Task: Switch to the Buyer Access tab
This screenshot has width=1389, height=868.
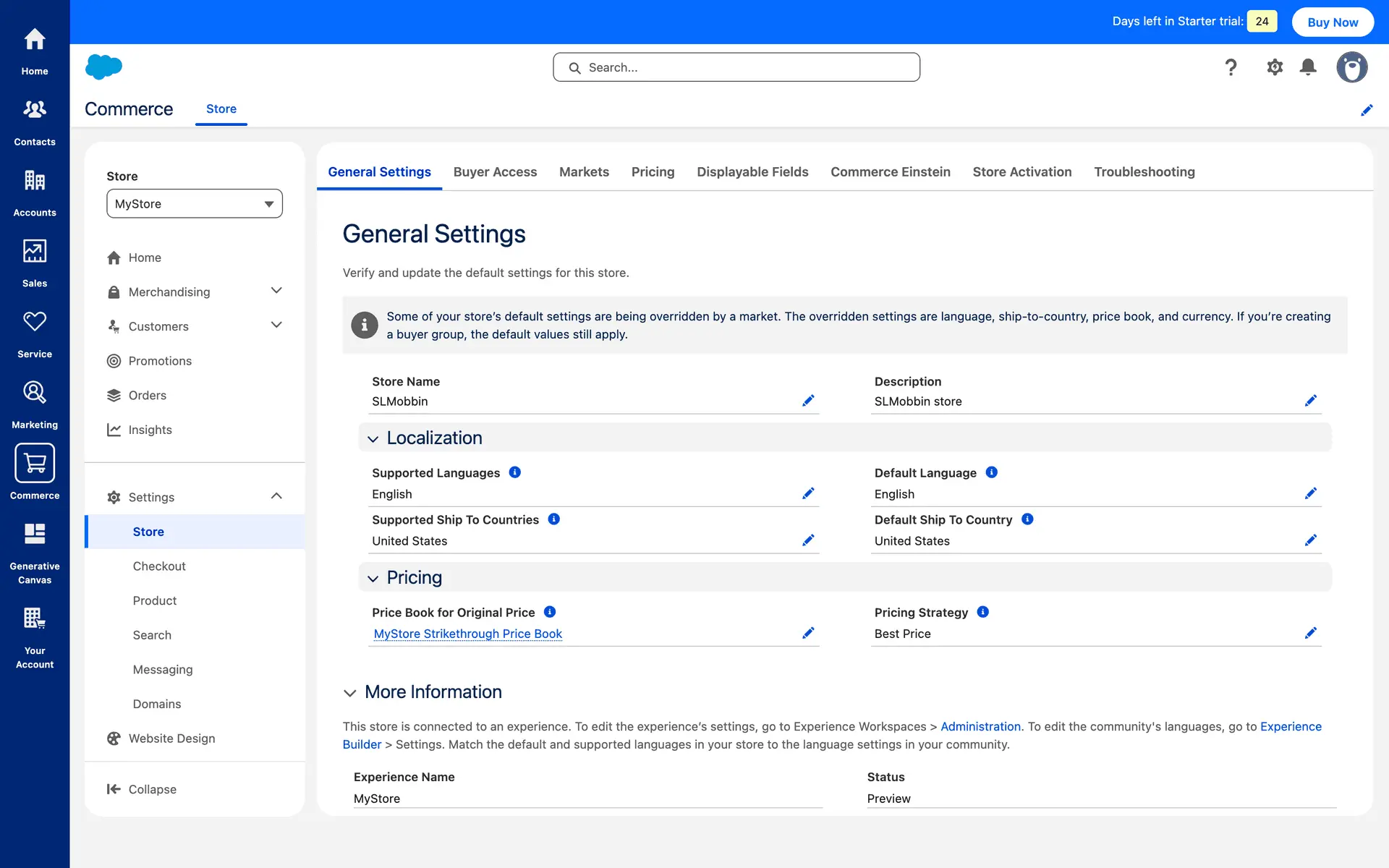Action: pyautogui.click(x=495, y=172)
